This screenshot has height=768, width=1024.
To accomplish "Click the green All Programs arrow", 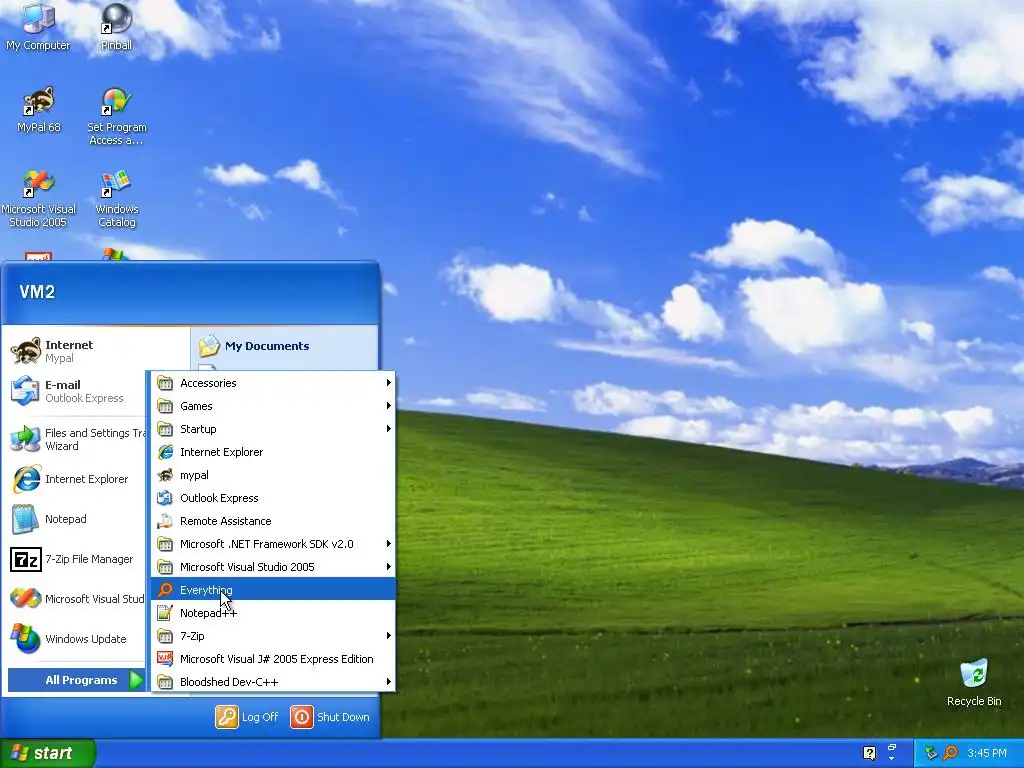I will click(x=136, y=680).
